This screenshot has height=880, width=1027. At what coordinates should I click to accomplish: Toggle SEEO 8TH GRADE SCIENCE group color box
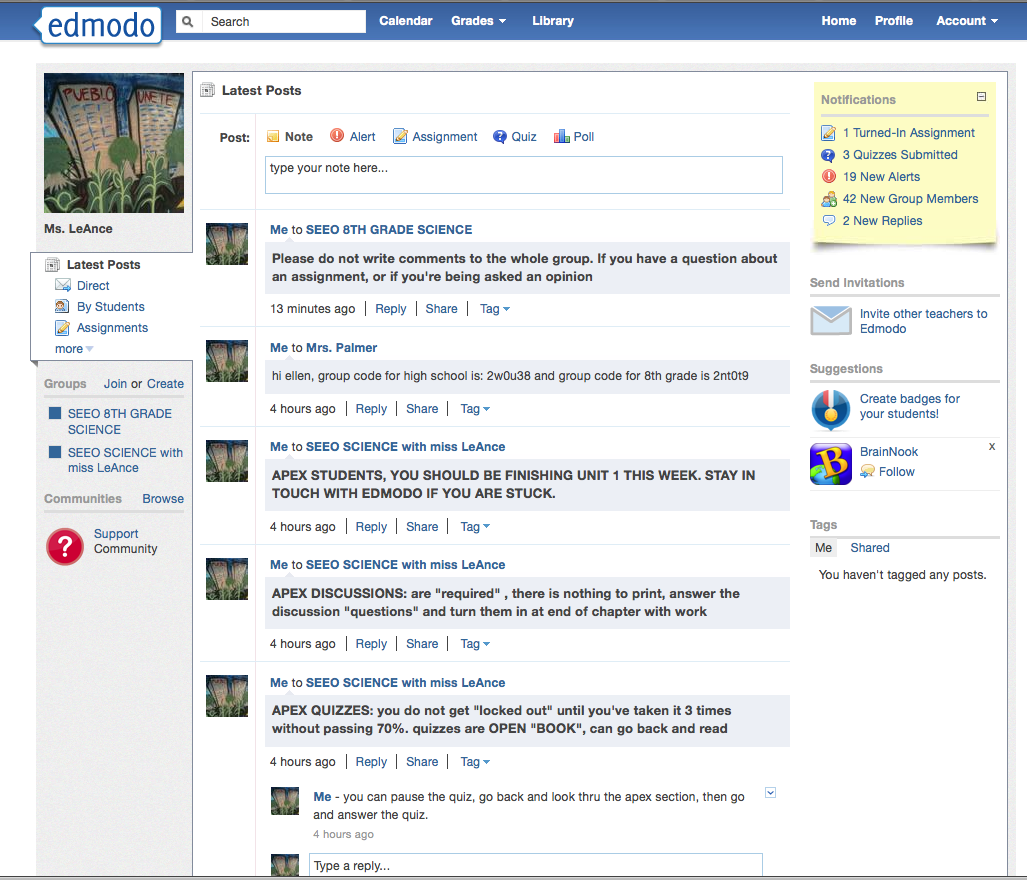[x=55, y=414]
